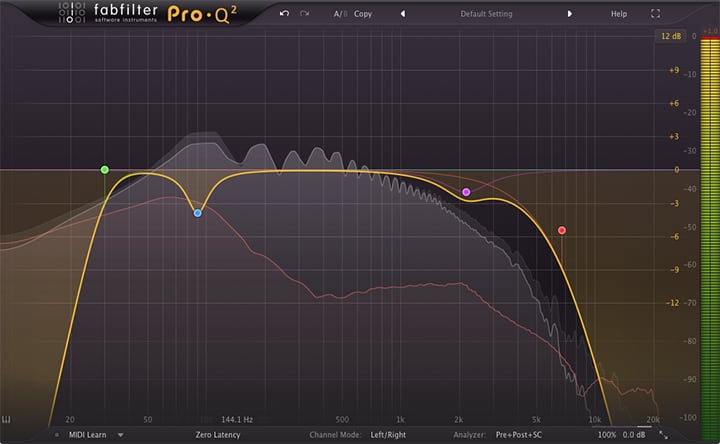
Task: Open the Help menu
Action: coord(619,14)
